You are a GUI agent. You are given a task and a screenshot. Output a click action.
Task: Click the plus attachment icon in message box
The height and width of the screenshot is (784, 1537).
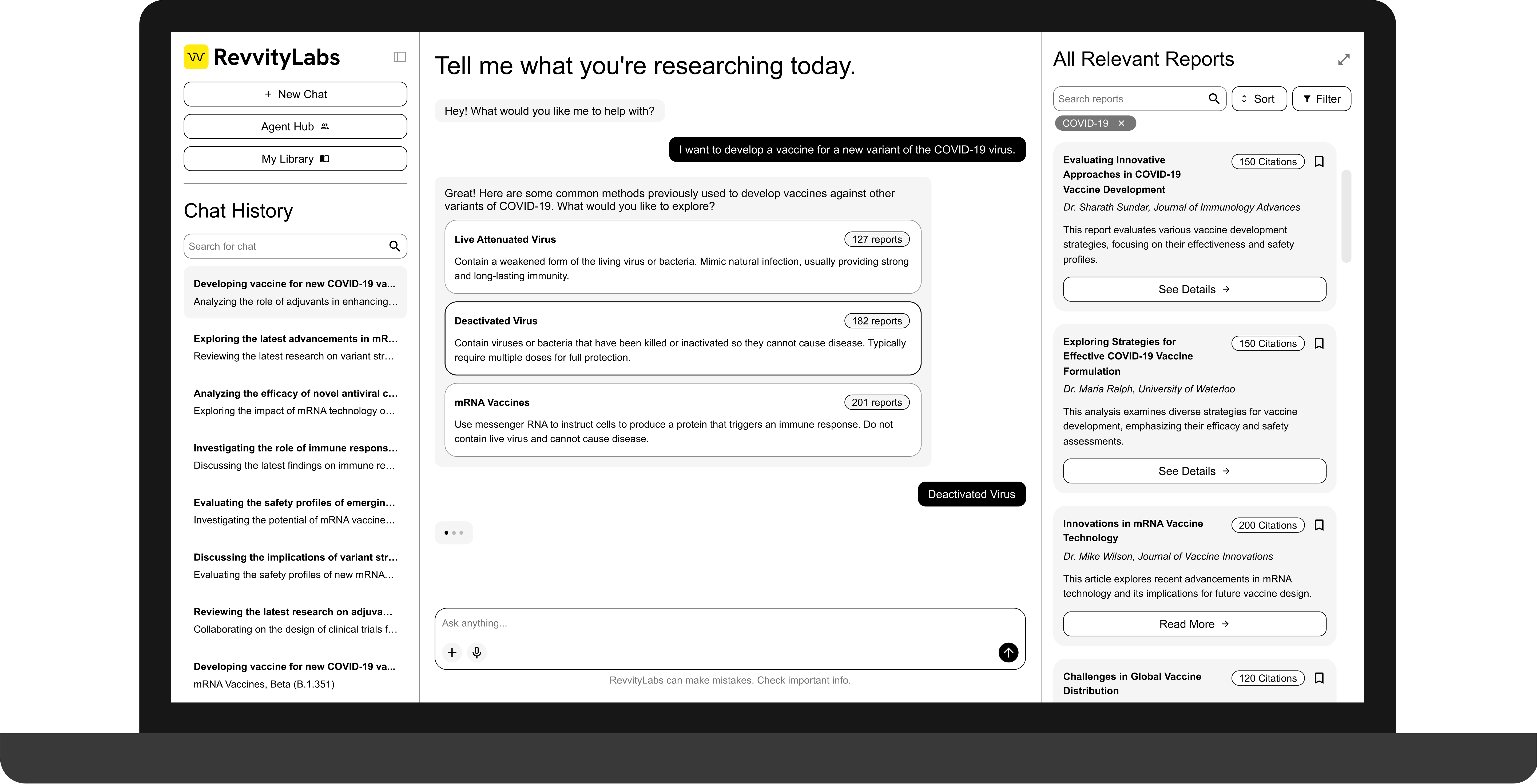[452, 653]
